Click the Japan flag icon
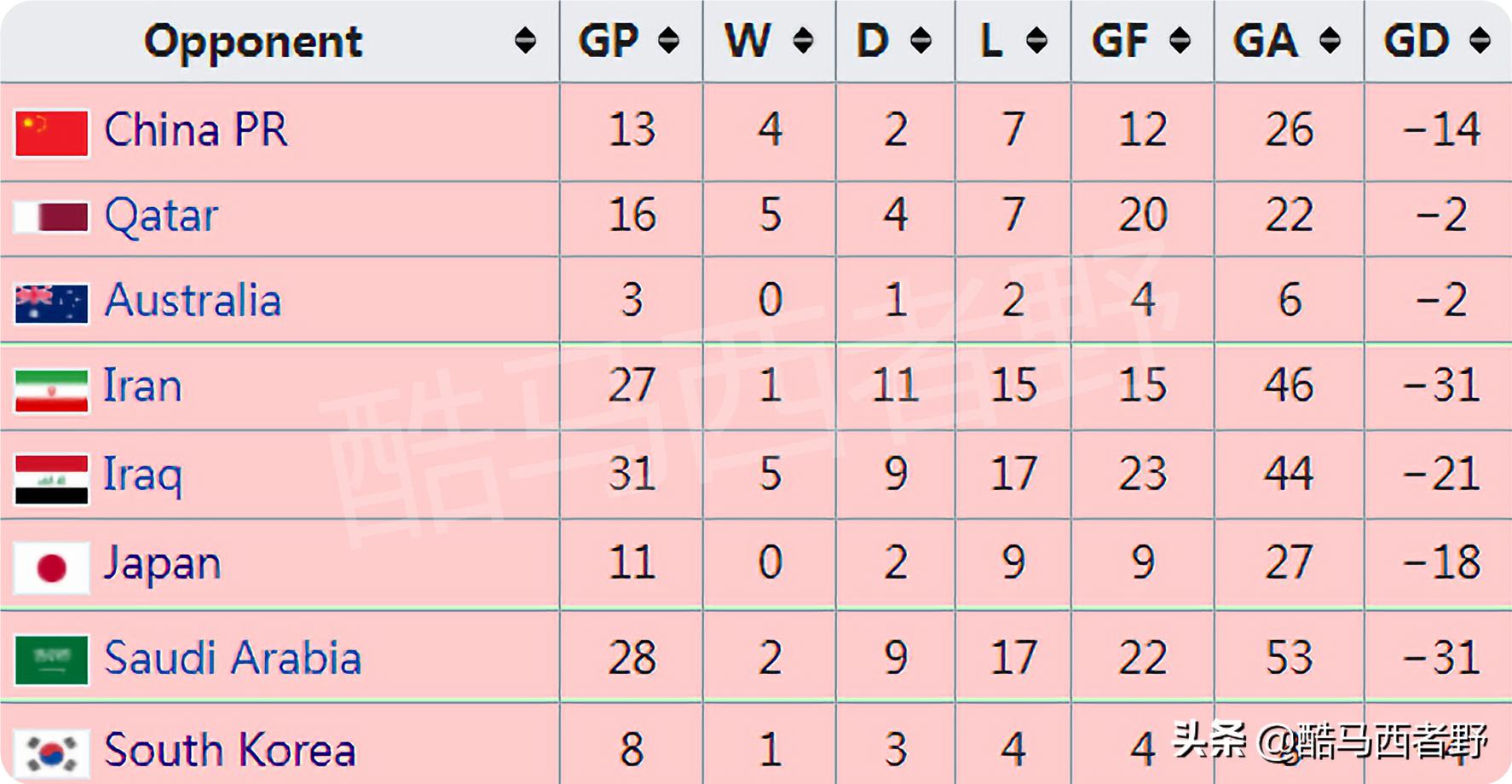Image resolution: width=1512 pixels, height=784 pixels. coord(51,568)
